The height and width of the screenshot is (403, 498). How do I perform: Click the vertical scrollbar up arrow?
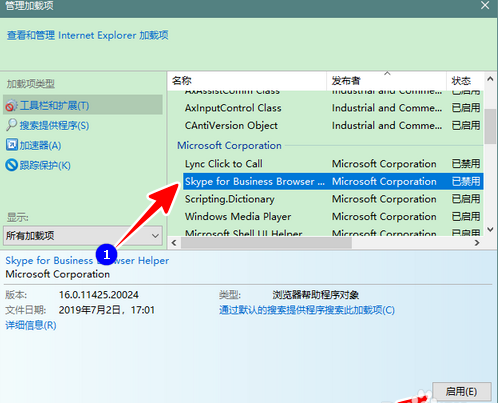pyautogui.click(x=490, y=79)
